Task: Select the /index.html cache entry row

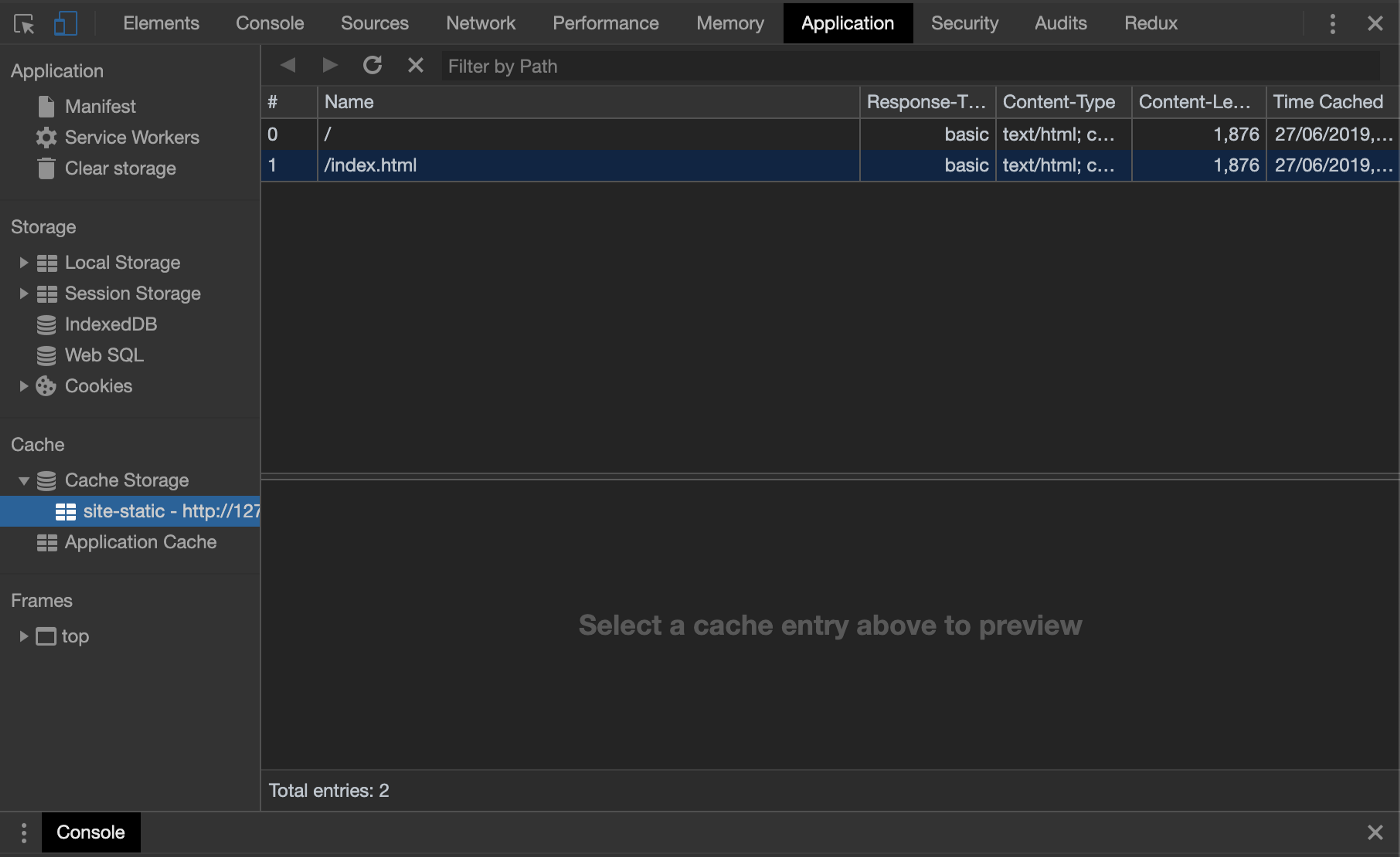Action: point(590,166)
